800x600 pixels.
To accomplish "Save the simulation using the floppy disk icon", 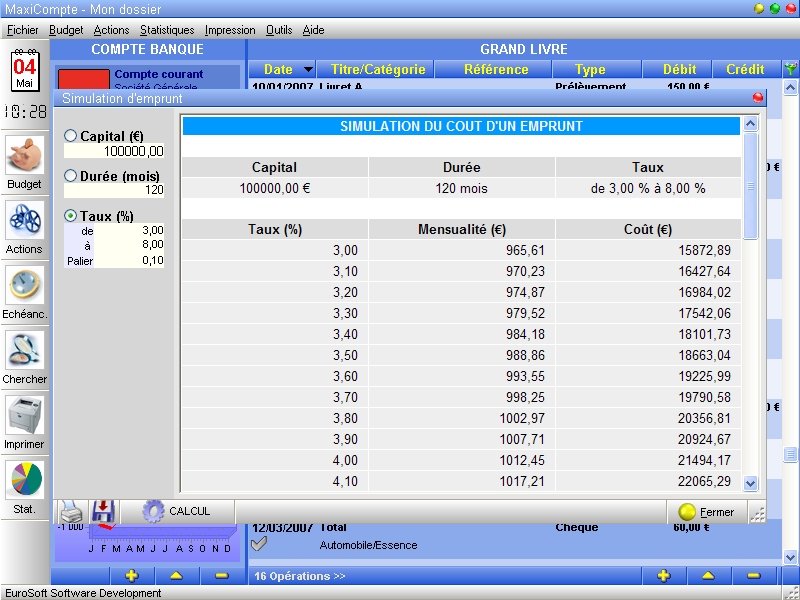I will pyautogui.click(x=104, y=510).
